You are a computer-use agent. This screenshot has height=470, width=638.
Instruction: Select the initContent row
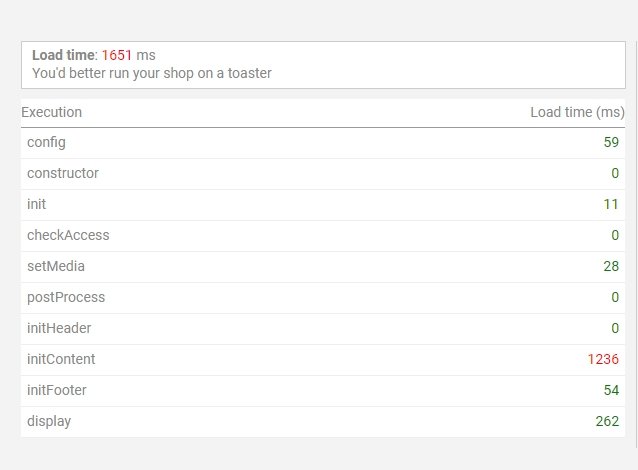pyautogui.click(x=323, y=360)
